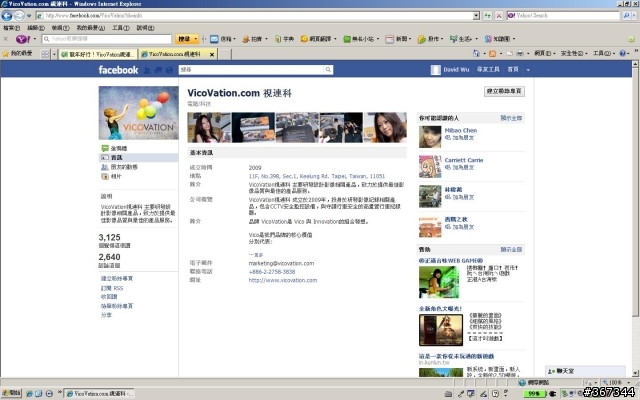This screenshot has height=400, width=640.
Task: Expand the Facebook account dropdown arrow
Action: 528,70
